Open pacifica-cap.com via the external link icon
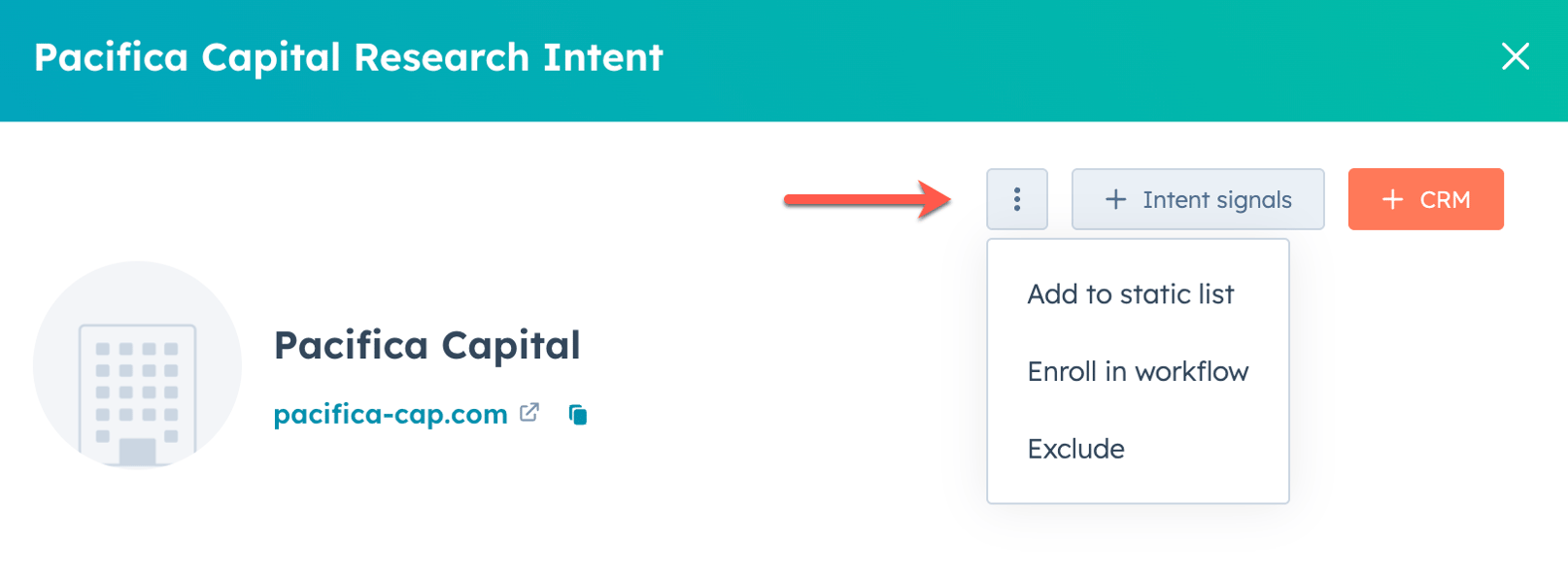 [x=528, y=412]
